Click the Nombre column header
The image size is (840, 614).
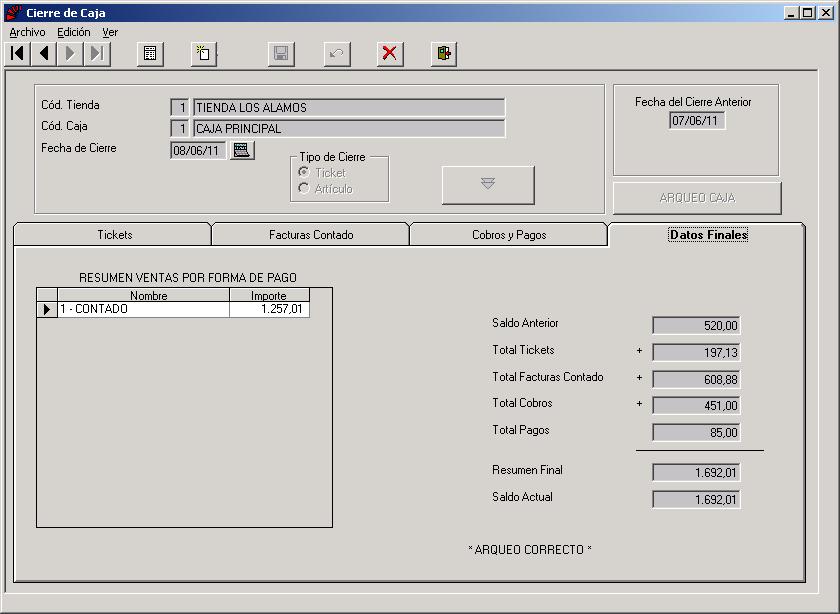tap(143, 295)
